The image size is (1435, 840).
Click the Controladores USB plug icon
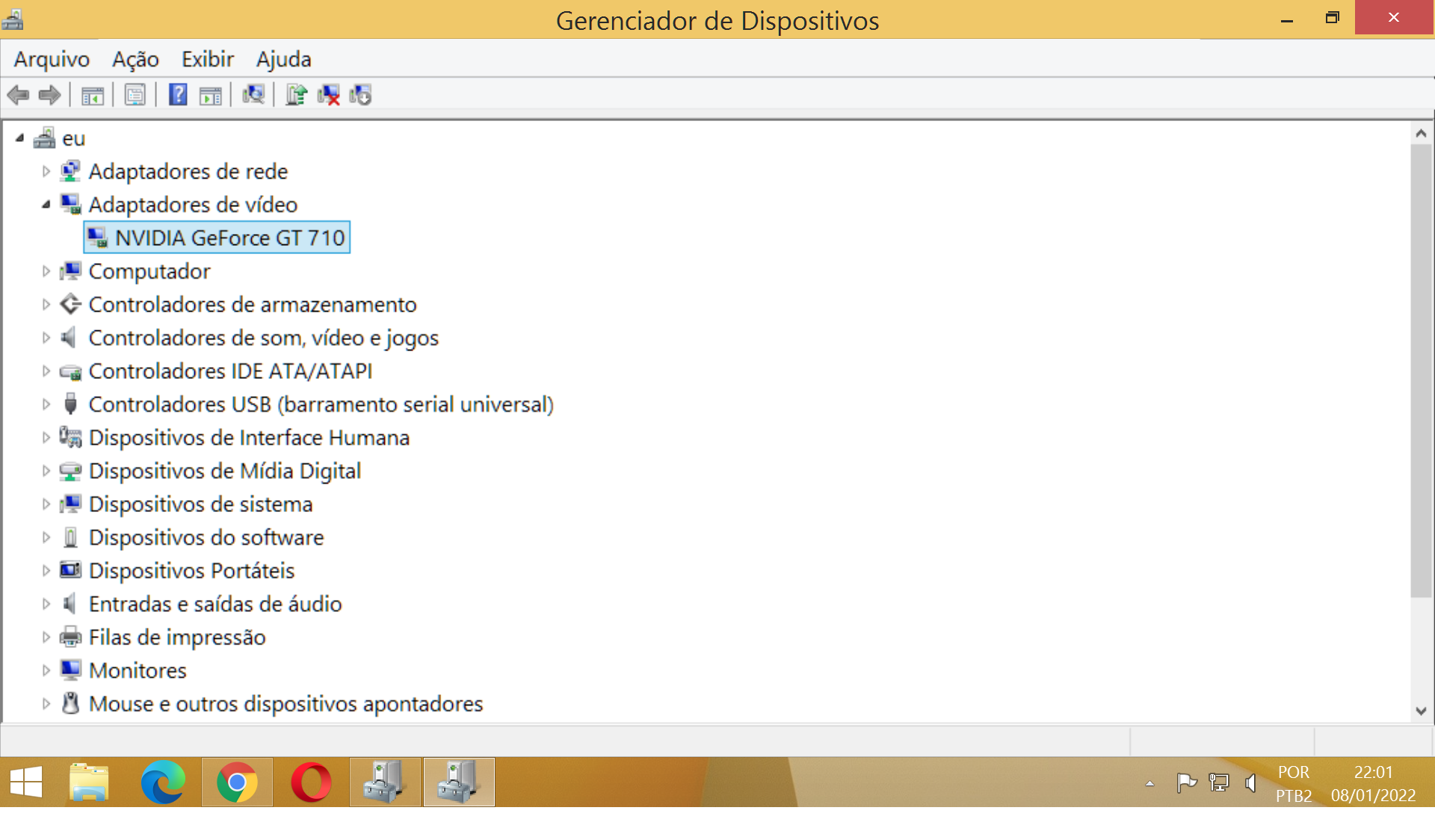tap(70, 404)
